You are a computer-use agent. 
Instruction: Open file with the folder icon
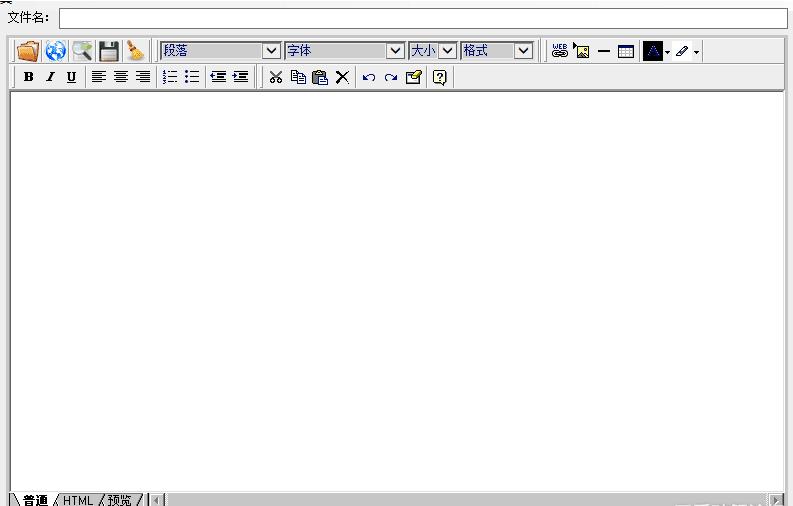28,51
